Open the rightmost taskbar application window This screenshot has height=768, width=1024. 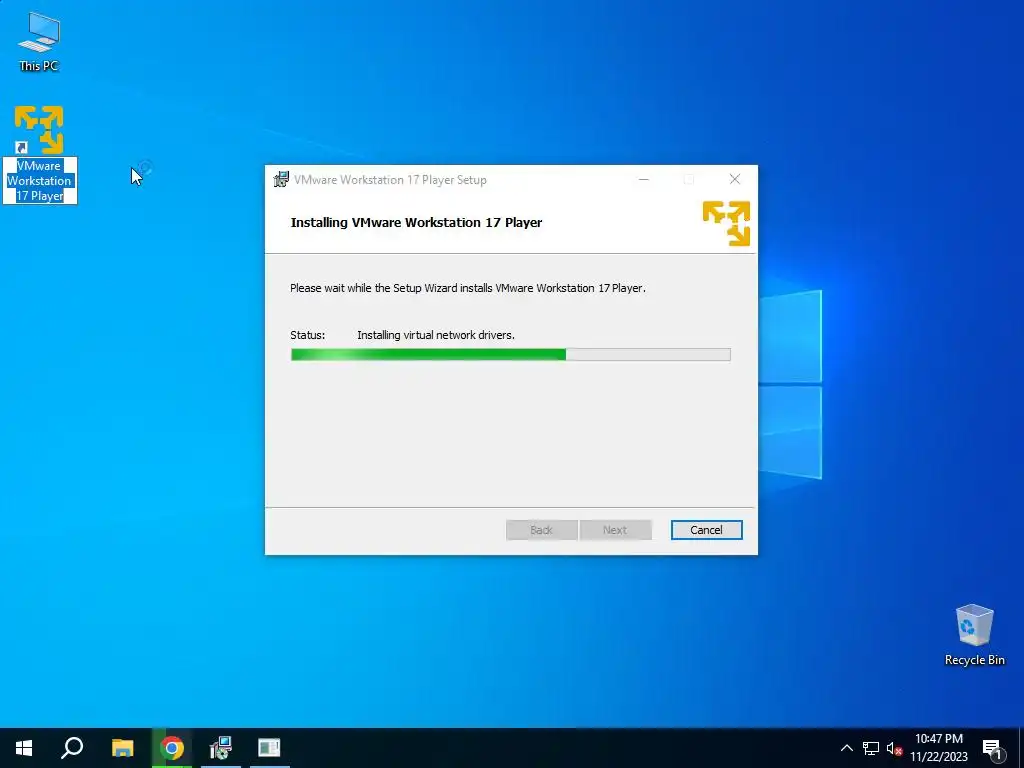pos(269,748)
